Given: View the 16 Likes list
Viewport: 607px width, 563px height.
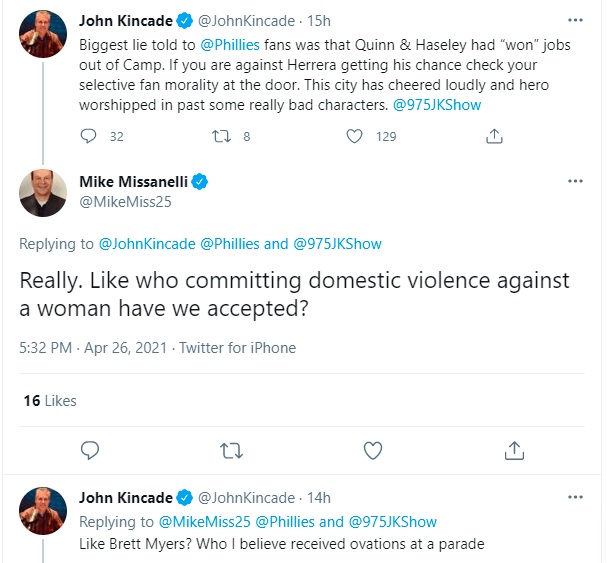Looking at the screenshot, I should [x=49, y=401].
